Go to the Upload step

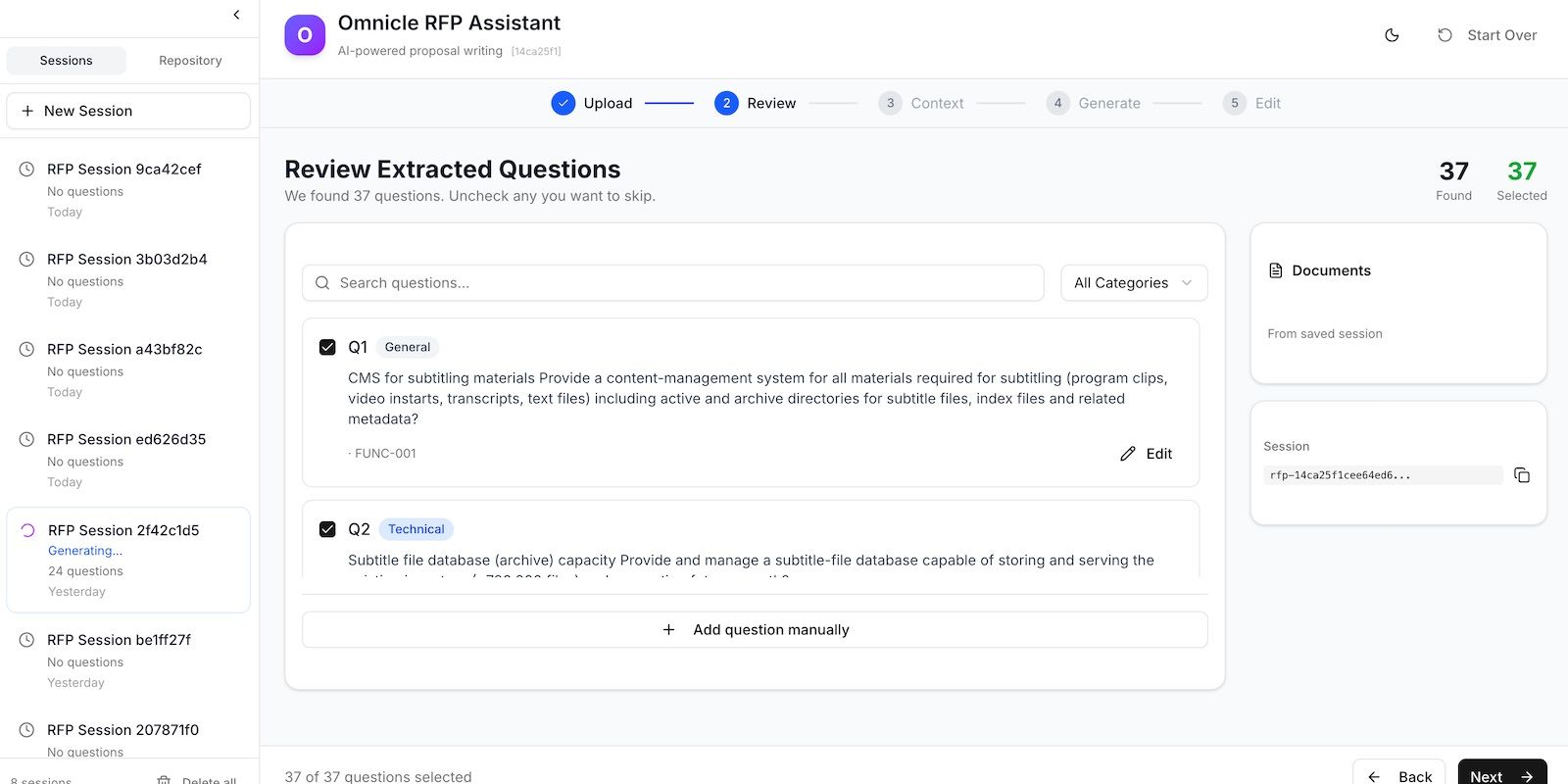tap(592, 103)
